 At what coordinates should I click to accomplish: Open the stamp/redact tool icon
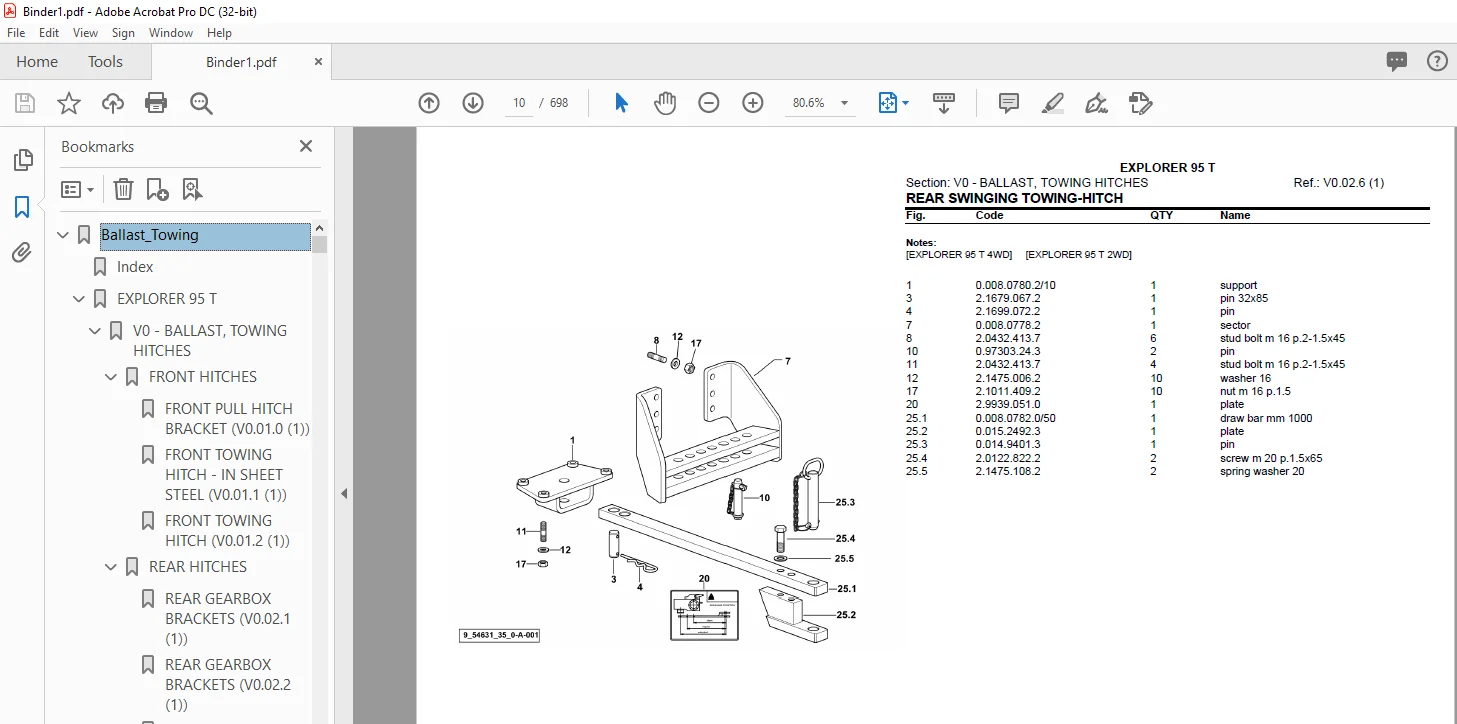coord(1141,103)
